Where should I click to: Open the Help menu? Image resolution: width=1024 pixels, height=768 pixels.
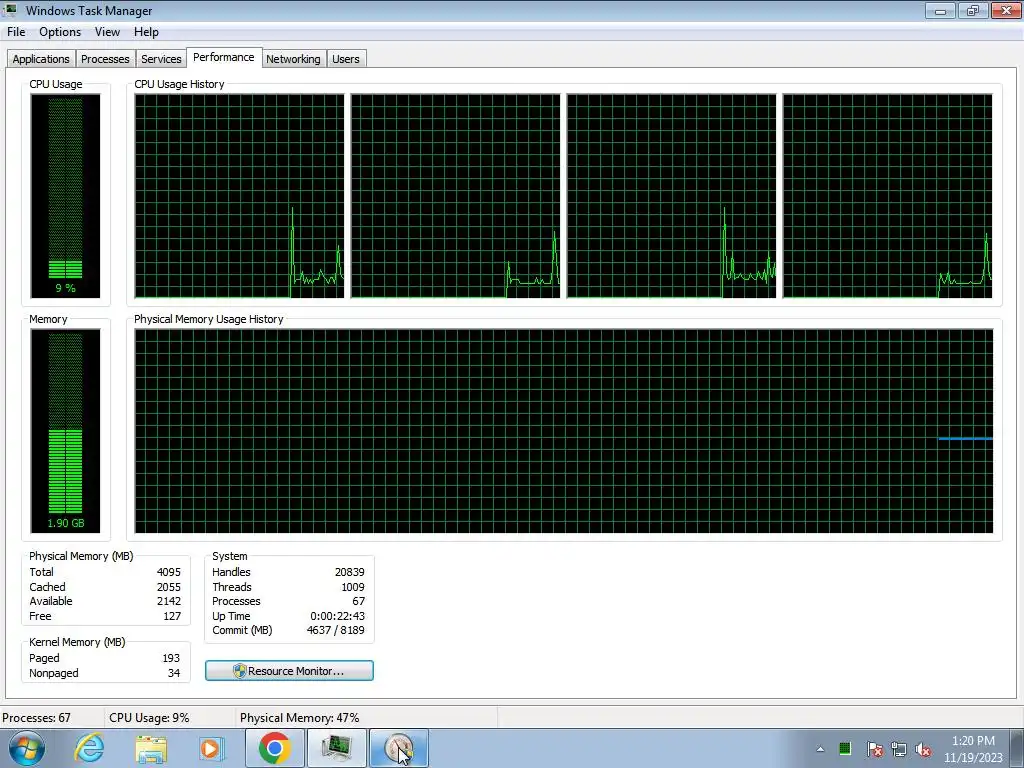coord(146,32)
